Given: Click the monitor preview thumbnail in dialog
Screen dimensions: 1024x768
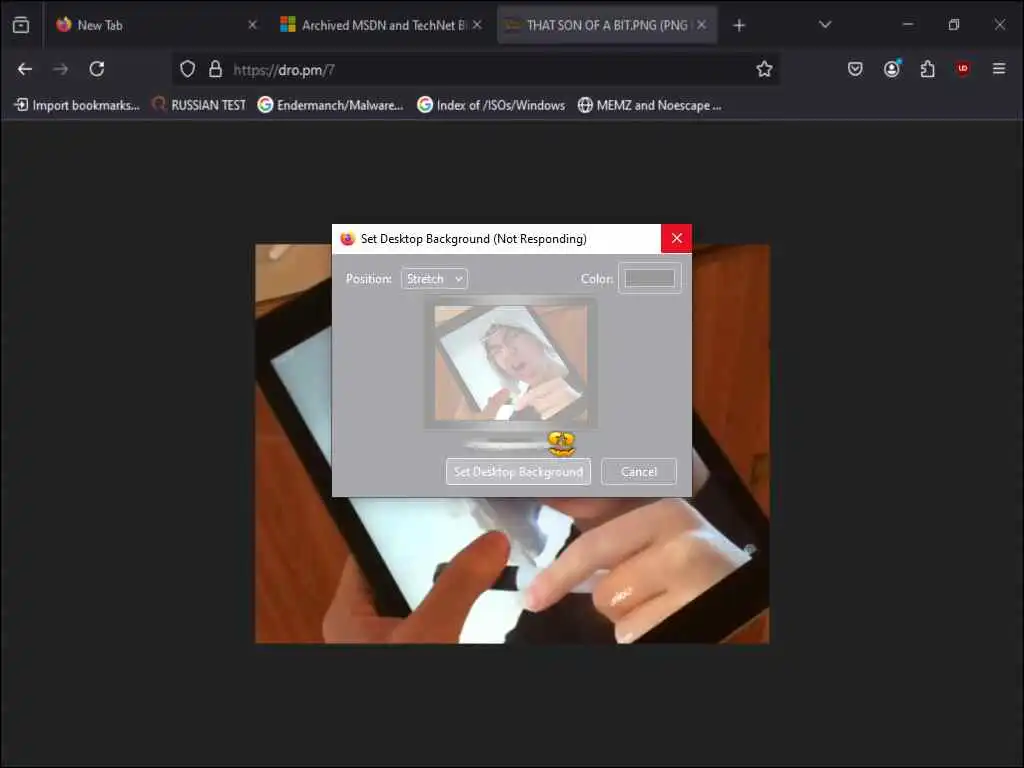Looking at the screenshot, I should click(511, 363).
